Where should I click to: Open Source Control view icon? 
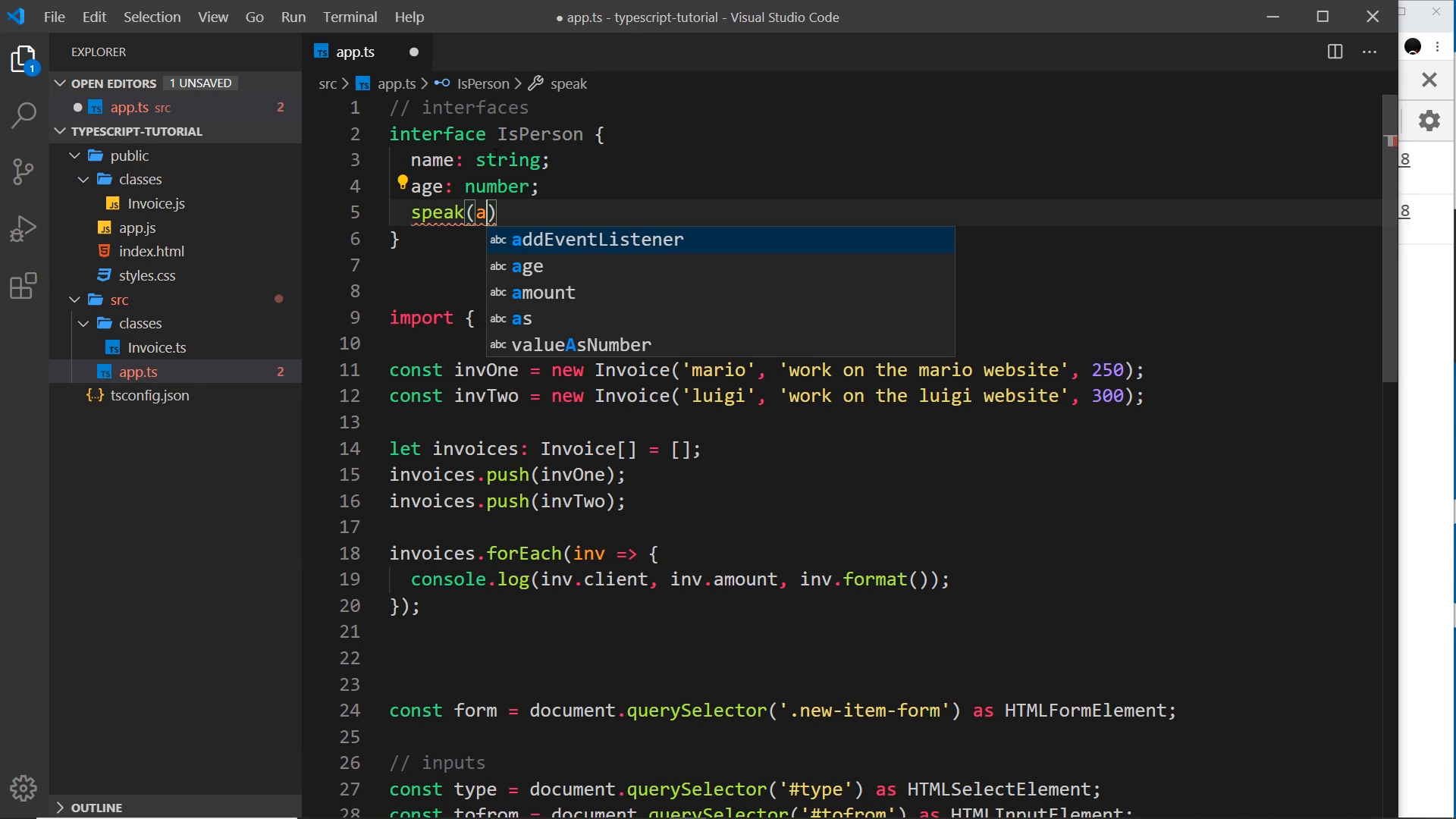point(24,172)
